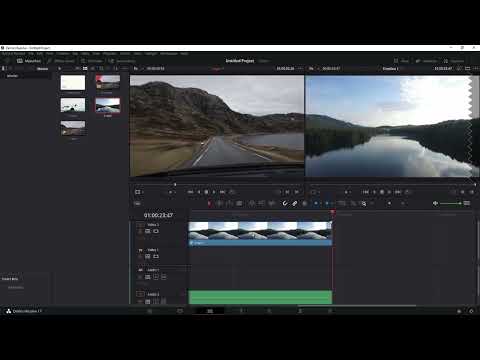Click Play in the timeline viewer

pyautogui.click(x=390, y=192)
